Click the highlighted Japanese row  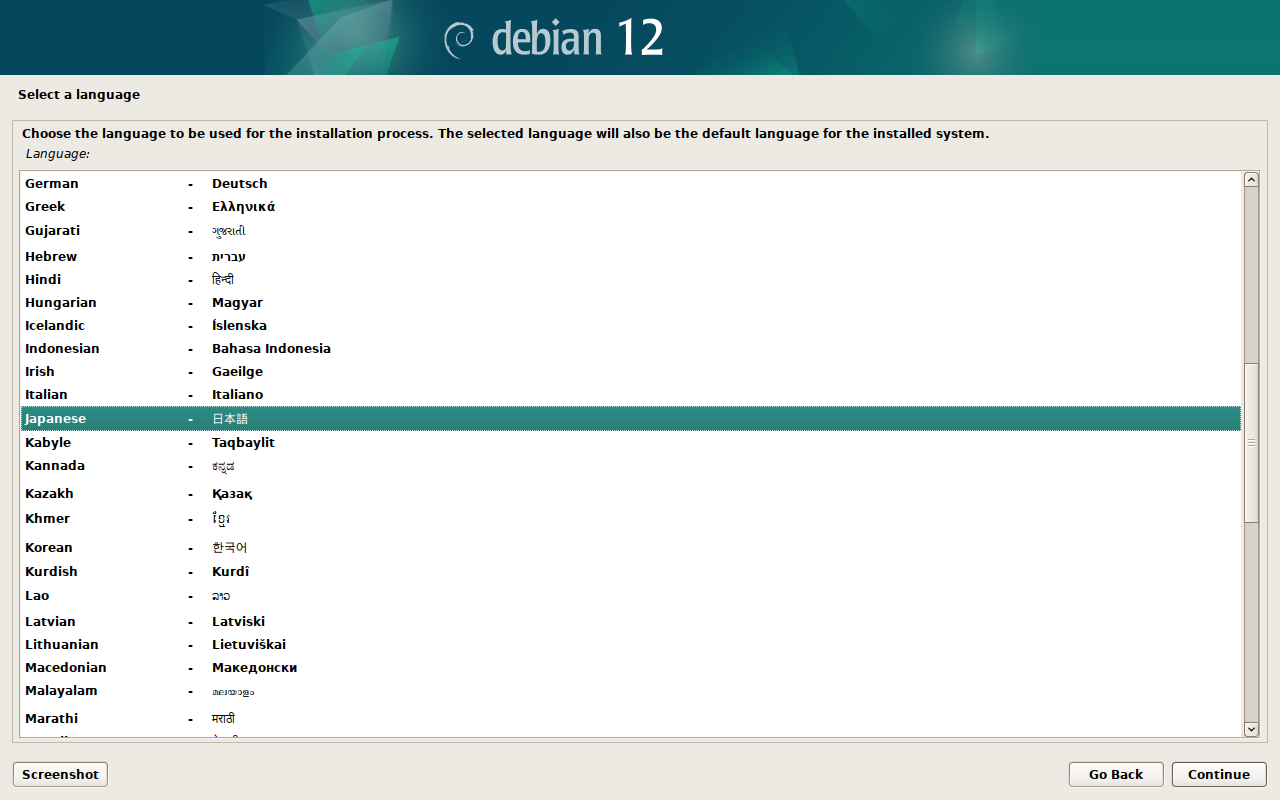click(631, 418)
